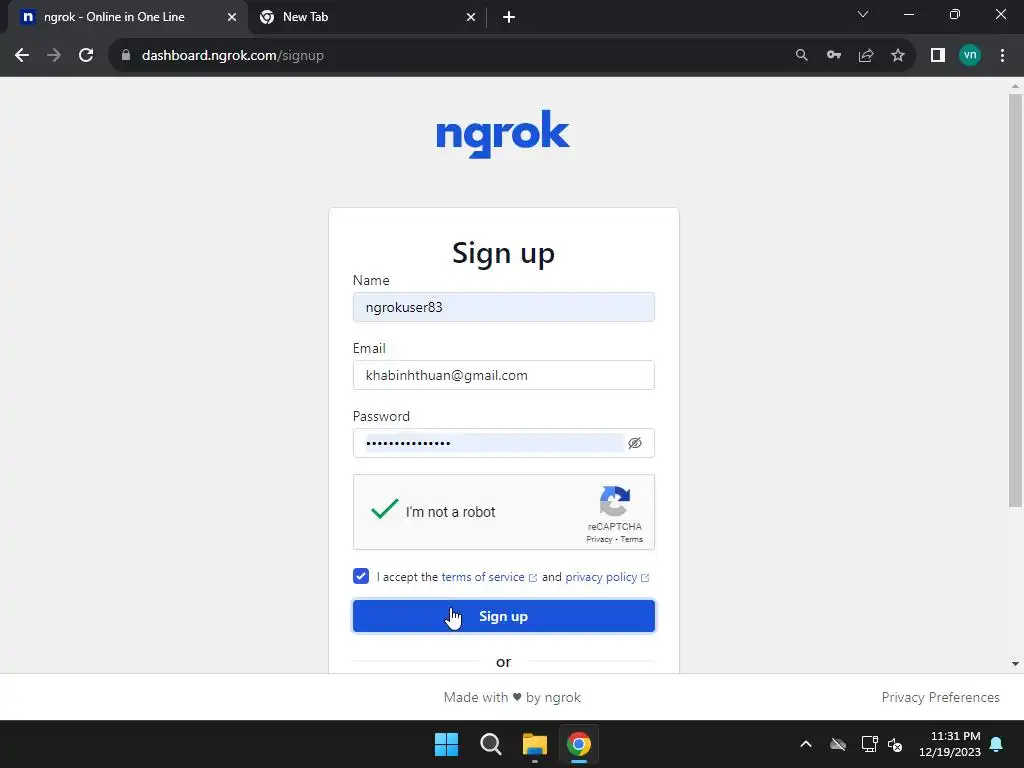Click the muted volume tray icon

coord(895,744)
